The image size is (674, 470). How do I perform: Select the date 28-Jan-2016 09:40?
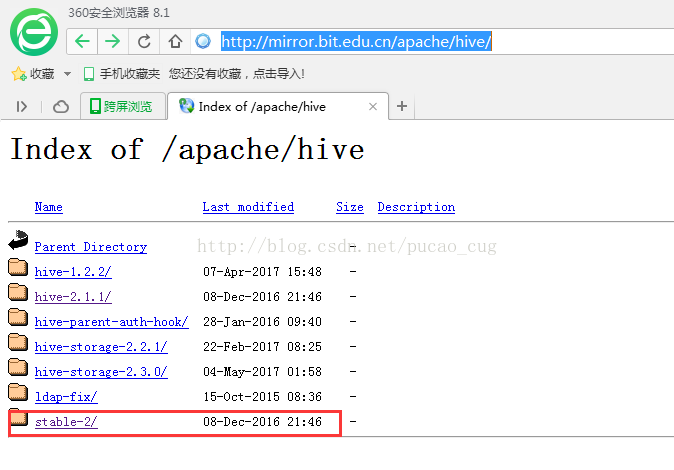click(x=262, y=322)
